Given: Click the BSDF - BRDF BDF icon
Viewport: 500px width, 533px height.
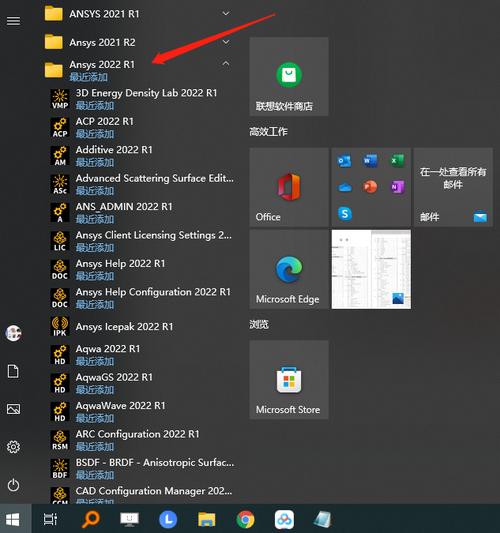Looking at the screenshot, I should (60, 469).
